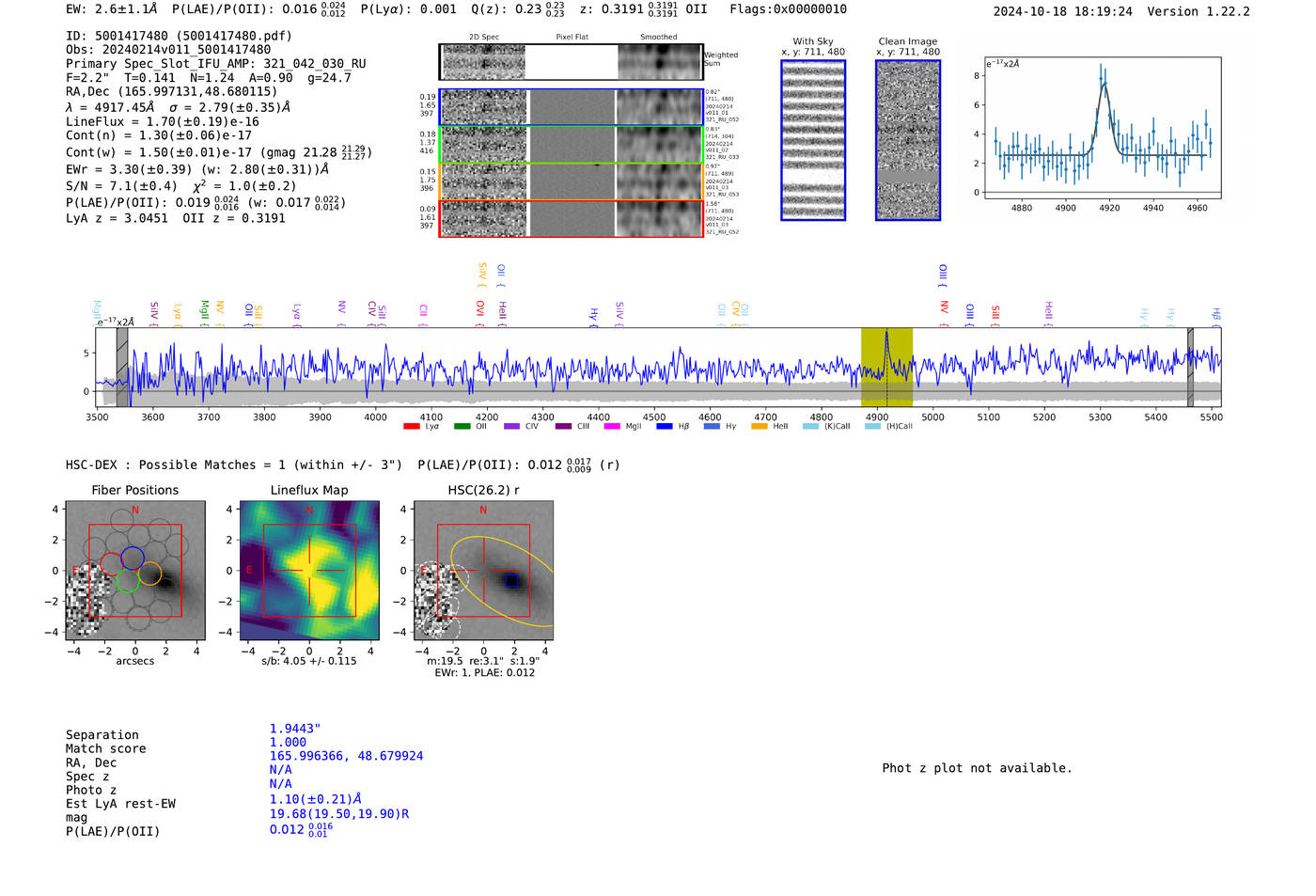Click the Hγ legend swatch
1316x896 pixels.
point(712,426)
